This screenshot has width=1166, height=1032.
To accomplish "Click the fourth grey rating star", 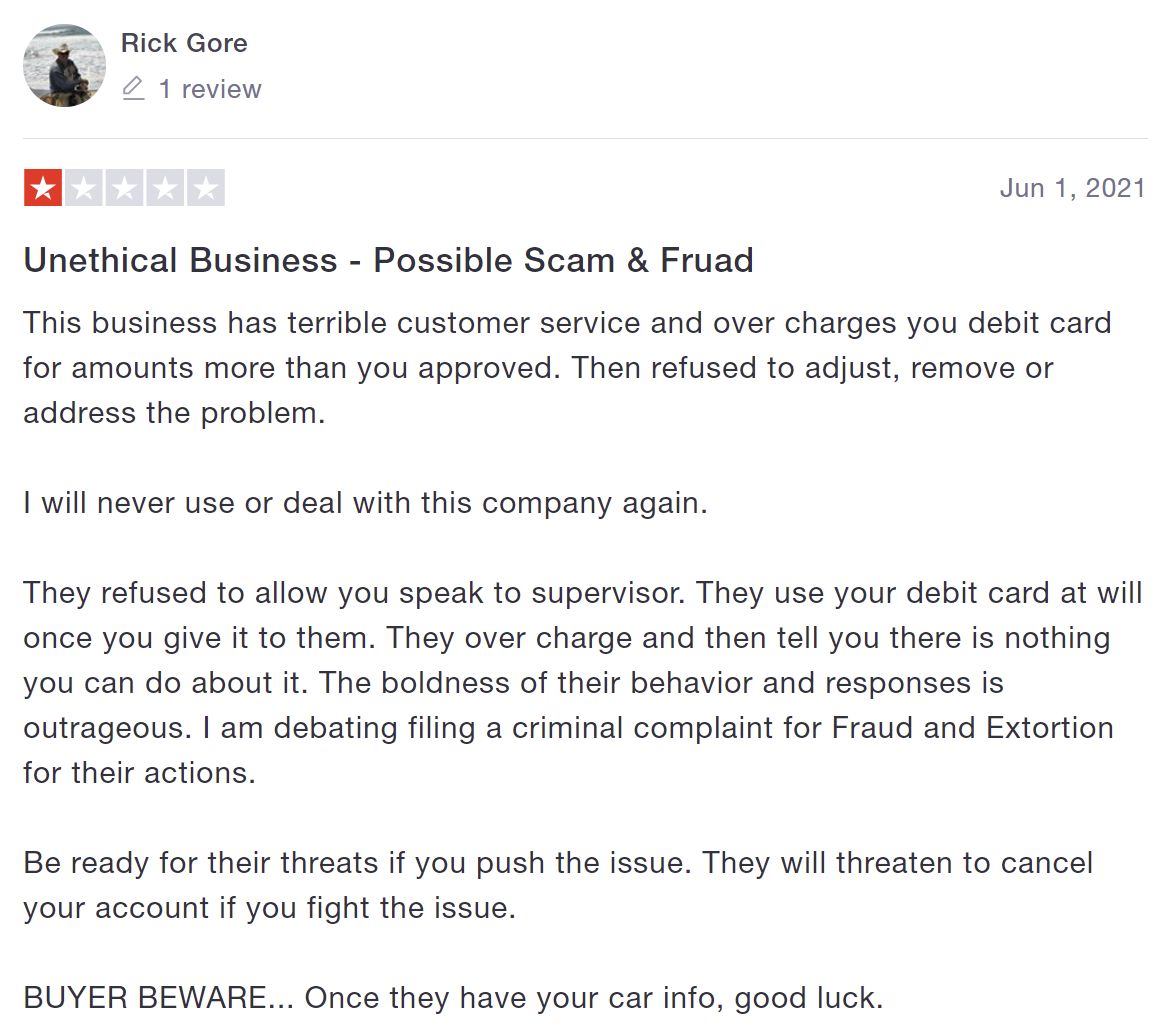I will point(165,188).
